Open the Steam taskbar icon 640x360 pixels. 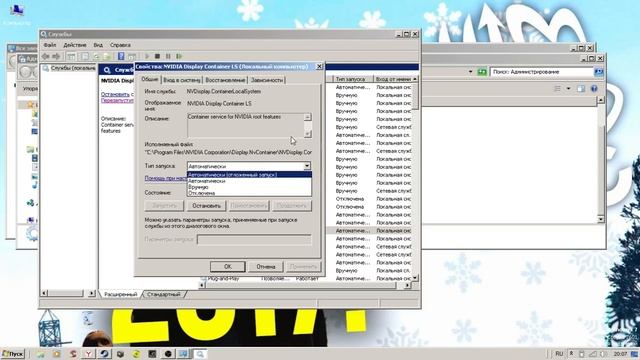[x=104, y=354]
